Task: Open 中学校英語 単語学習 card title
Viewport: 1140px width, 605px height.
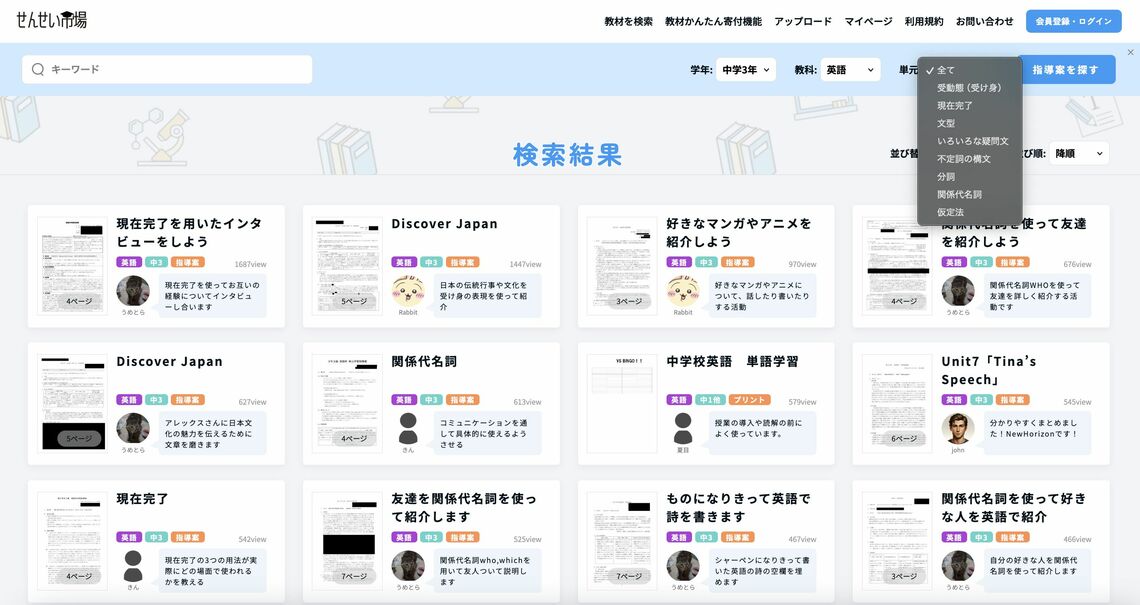Action: pyautogui.click(x=732, y=361)
